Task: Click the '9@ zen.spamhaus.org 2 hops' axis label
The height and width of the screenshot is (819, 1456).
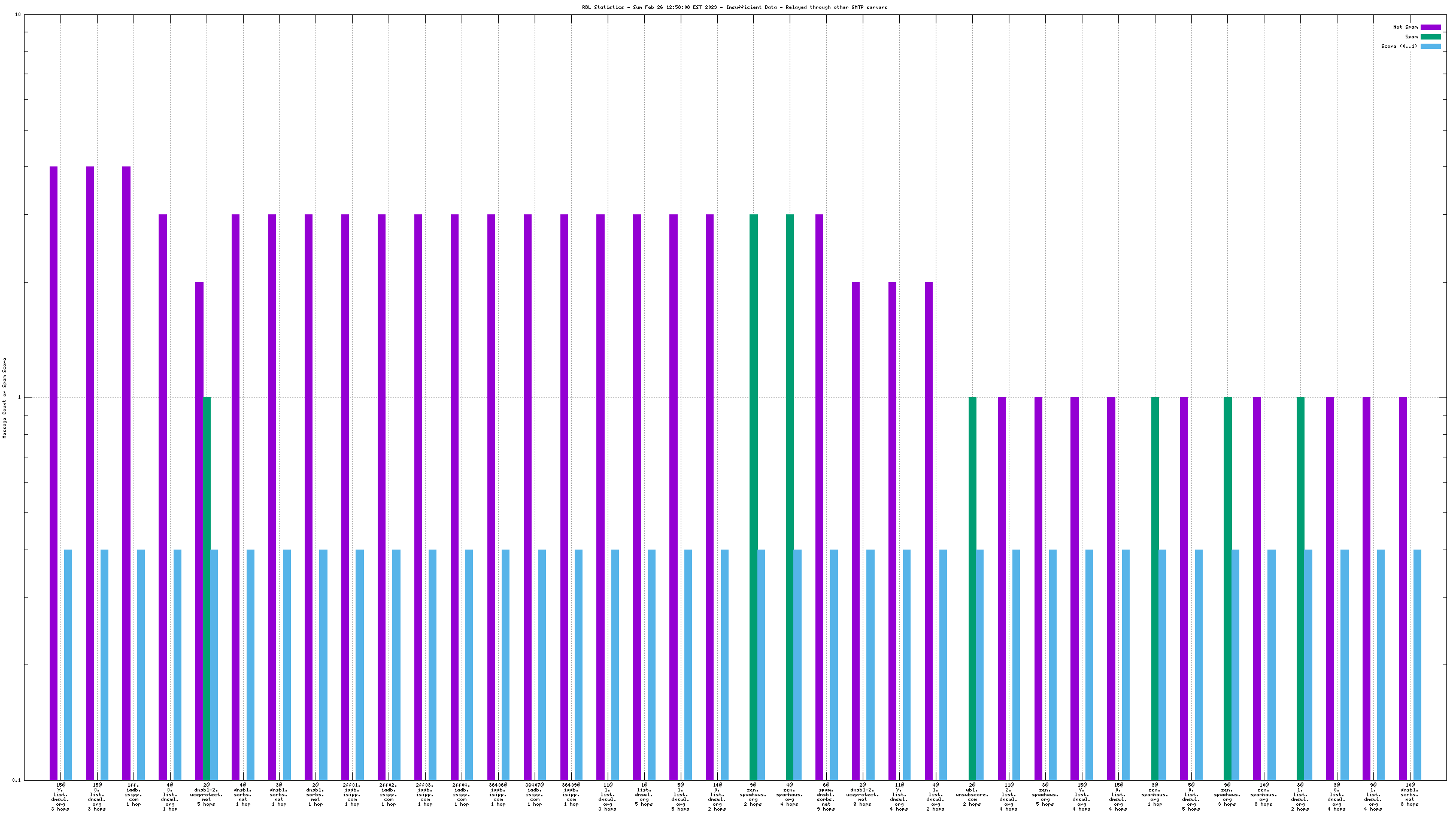Action: click(x=753, y=794)
